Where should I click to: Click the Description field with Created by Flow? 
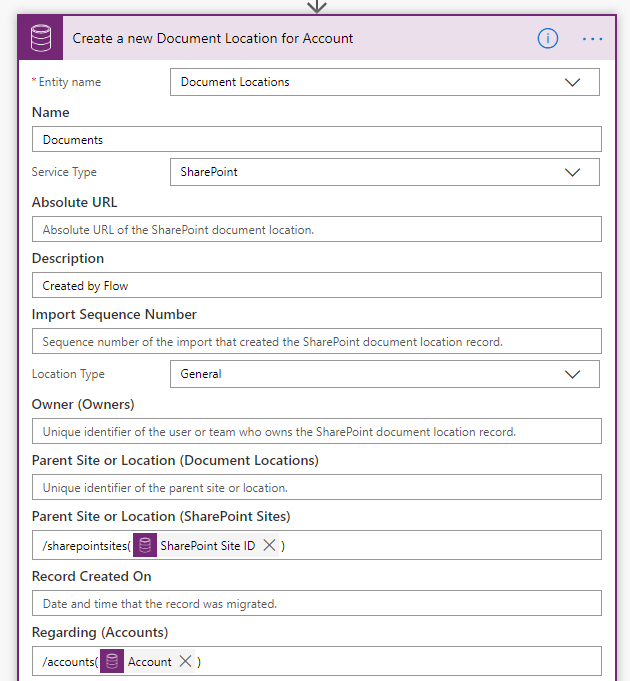pyautogui.click(x=316, y=286)
